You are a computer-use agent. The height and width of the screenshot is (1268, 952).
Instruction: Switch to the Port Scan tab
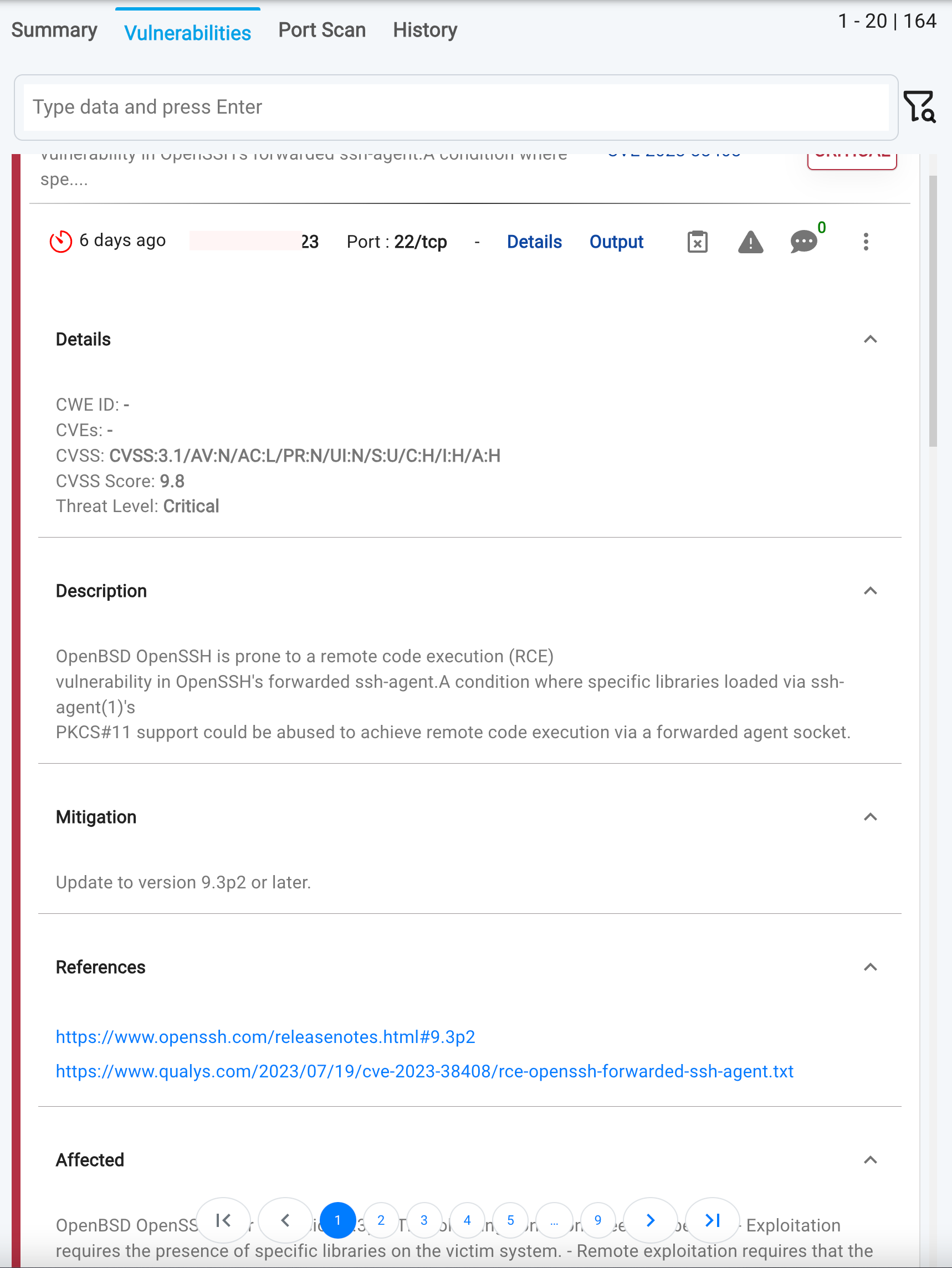pos(321,30)
